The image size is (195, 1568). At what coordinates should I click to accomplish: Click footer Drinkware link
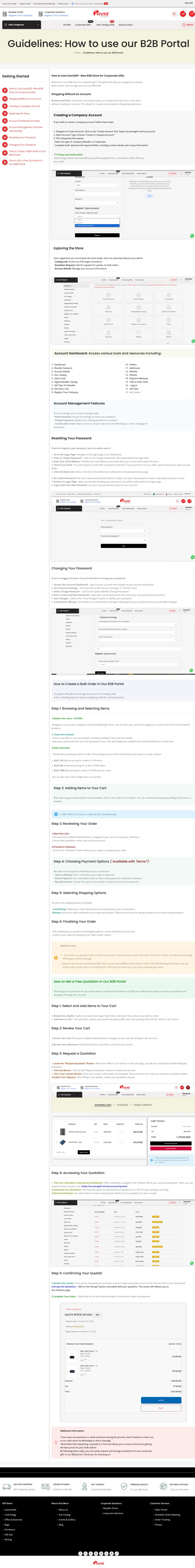10,1530
